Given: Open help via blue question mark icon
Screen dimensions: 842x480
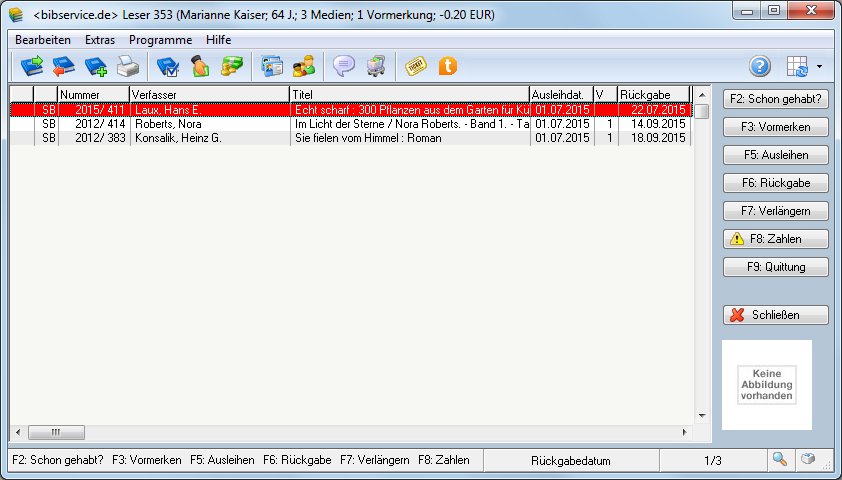Looking at the screenshot, I should [x=760, y=67].
